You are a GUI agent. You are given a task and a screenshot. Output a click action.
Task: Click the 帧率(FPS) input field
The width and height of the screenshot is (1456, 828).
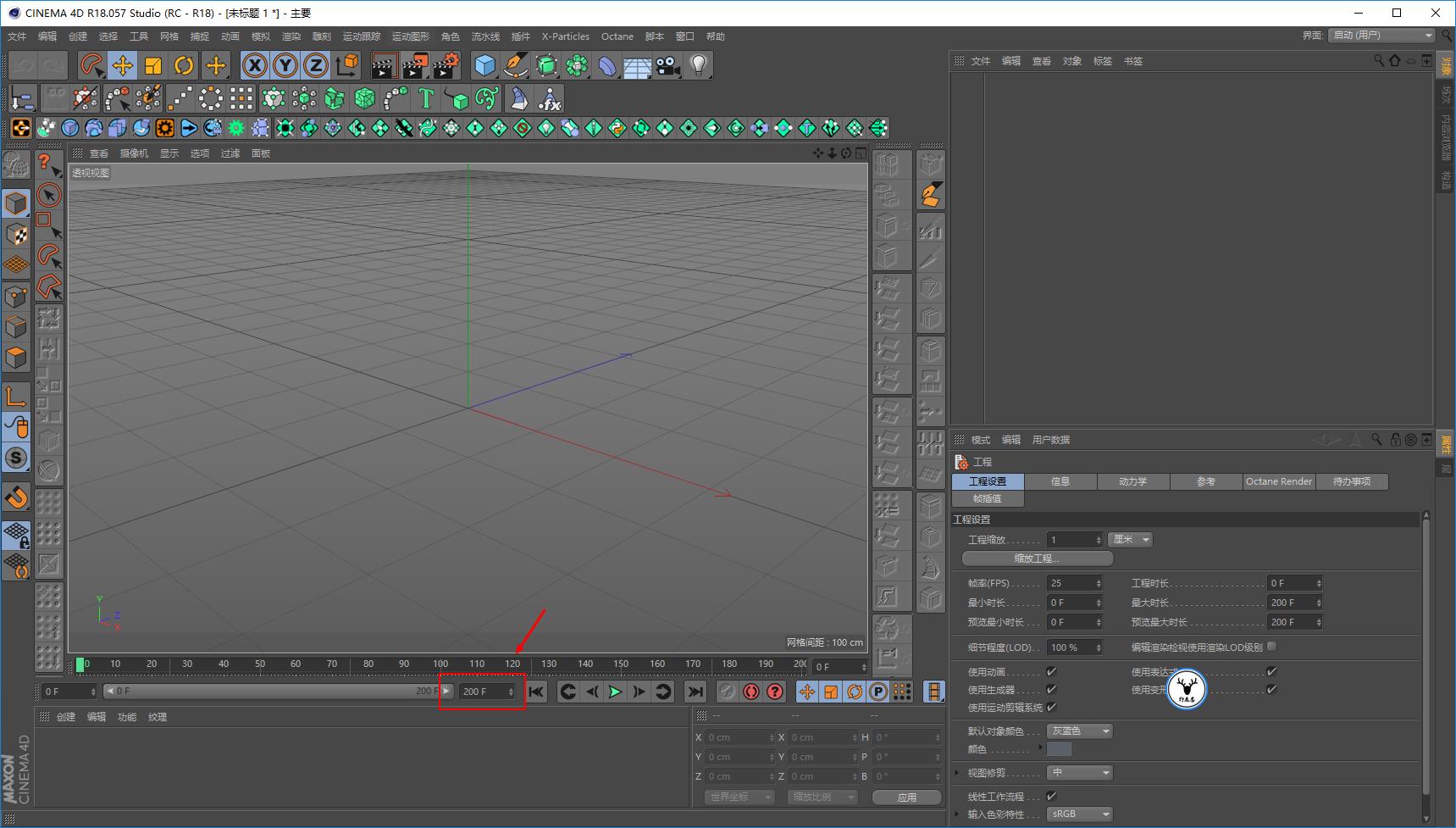click(x=1075, y=583)
